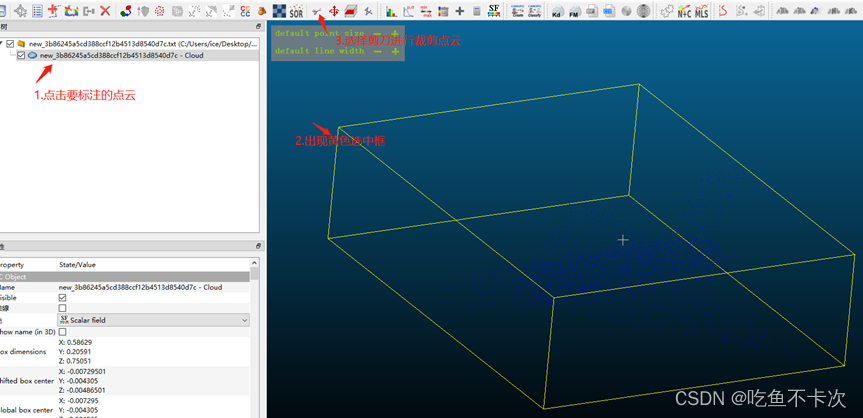Click the red cross polyline picking icon
Screen dimensions: 863x418
[x=54, y=10]
